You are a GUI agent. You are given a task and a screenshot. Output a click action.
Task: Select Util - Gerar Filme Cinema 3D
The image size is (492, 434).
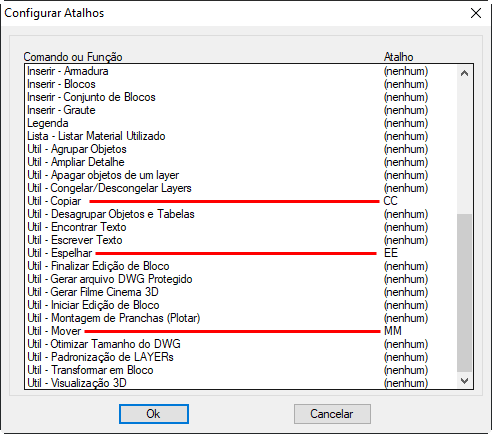(x=241, y=292)
